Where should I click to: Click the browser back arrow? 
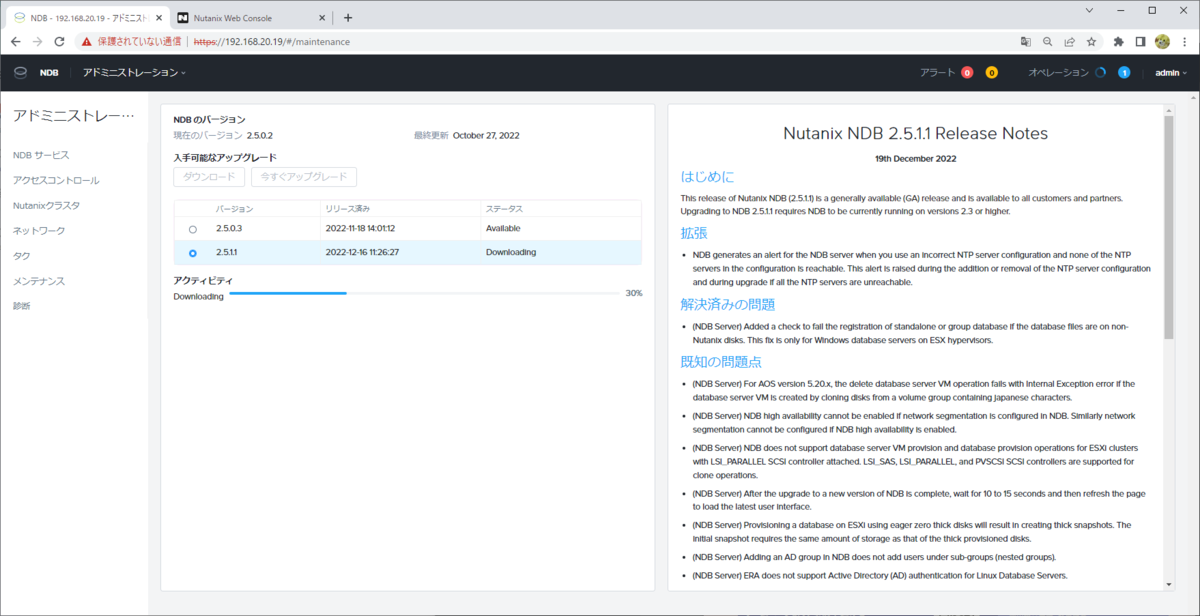pyautogui.click(x=15, y=42)
